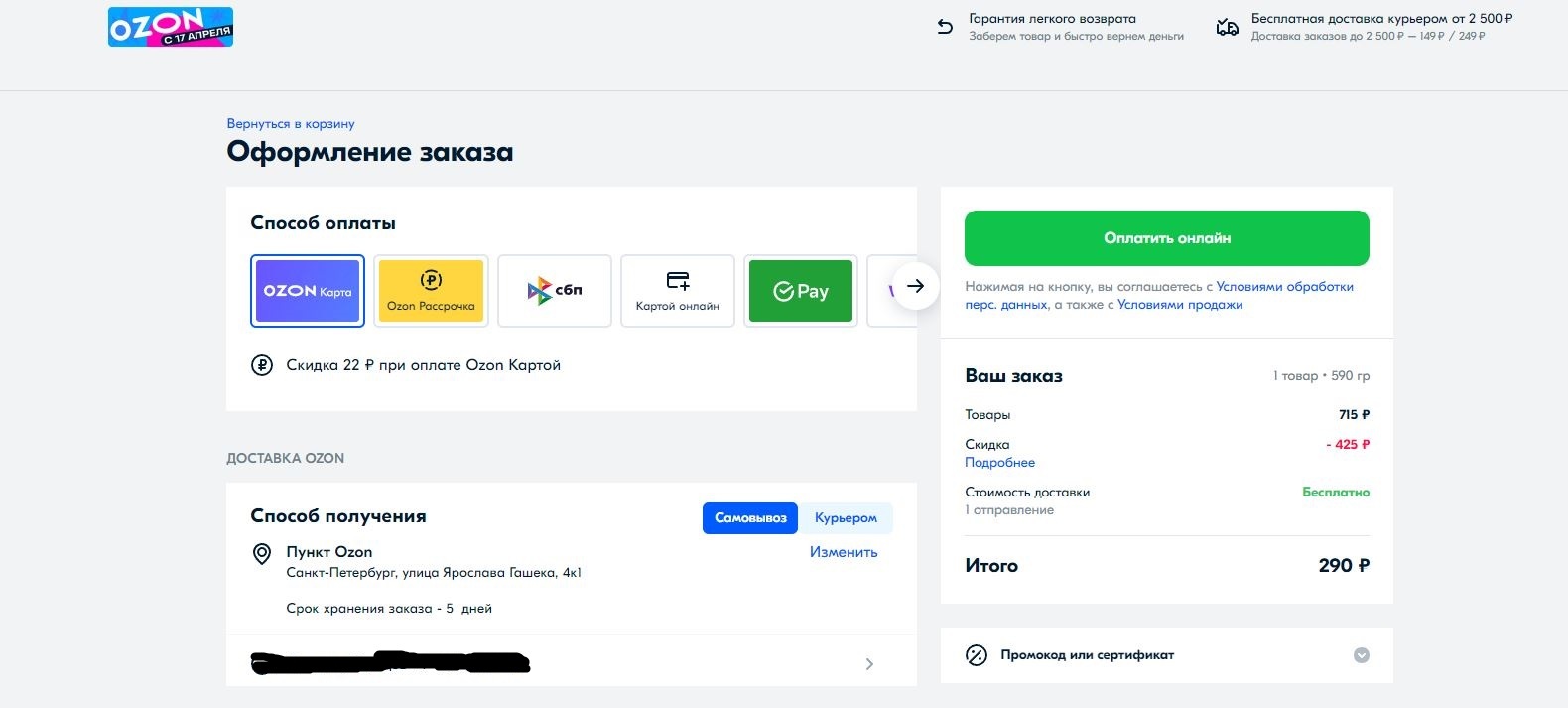Select SberPay payment tile

[x=801, y=291]
